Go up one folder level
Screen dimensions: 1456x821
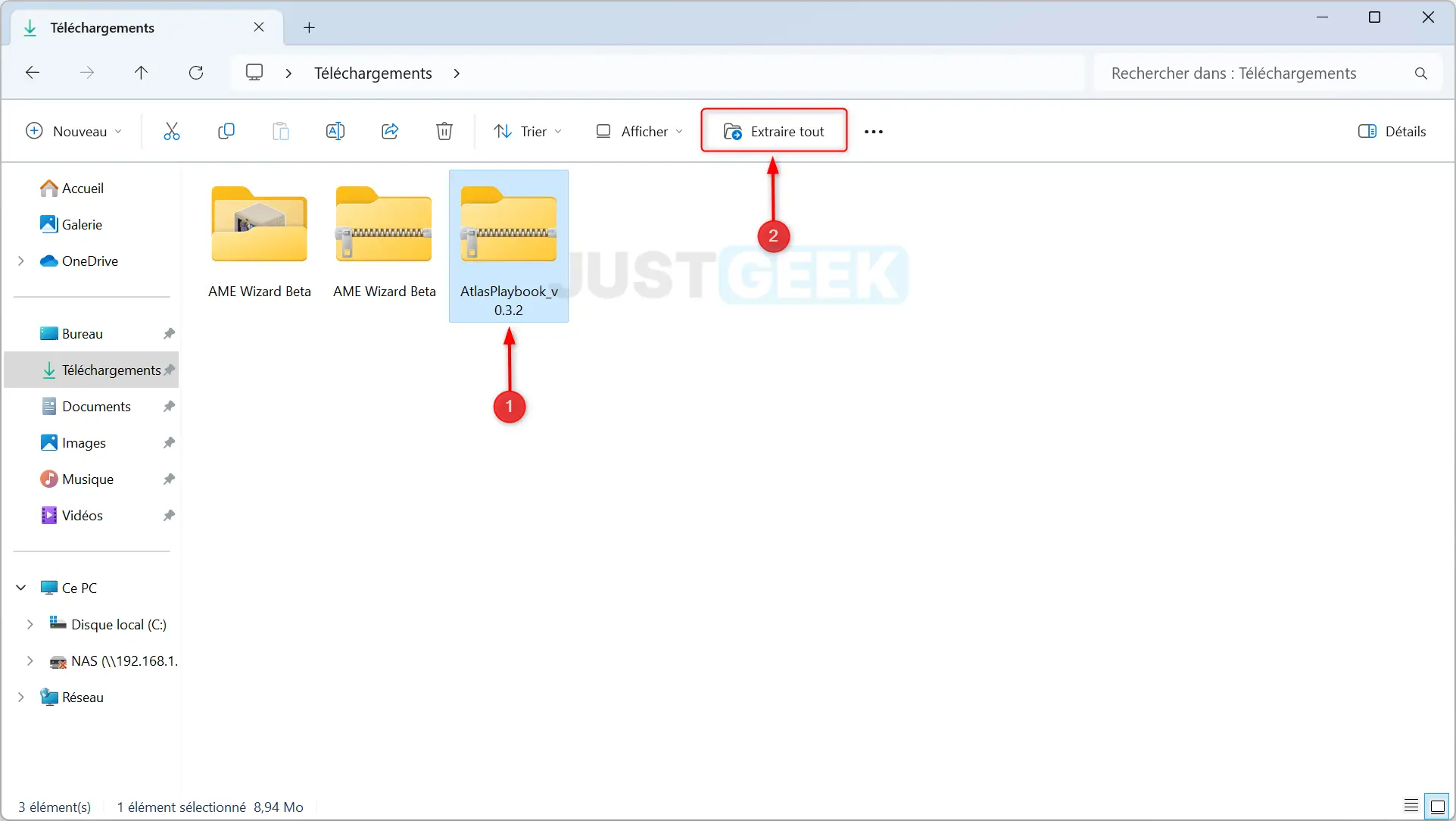pyautogui.click(x=141, y=73)
